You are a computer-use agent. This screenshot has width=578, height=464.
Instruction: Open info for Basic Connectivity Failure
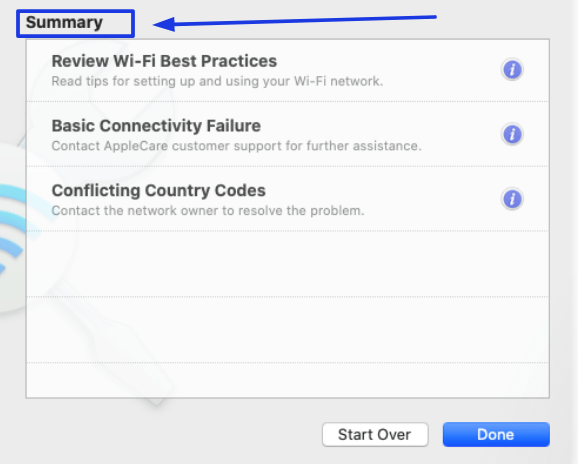(512, 134)
